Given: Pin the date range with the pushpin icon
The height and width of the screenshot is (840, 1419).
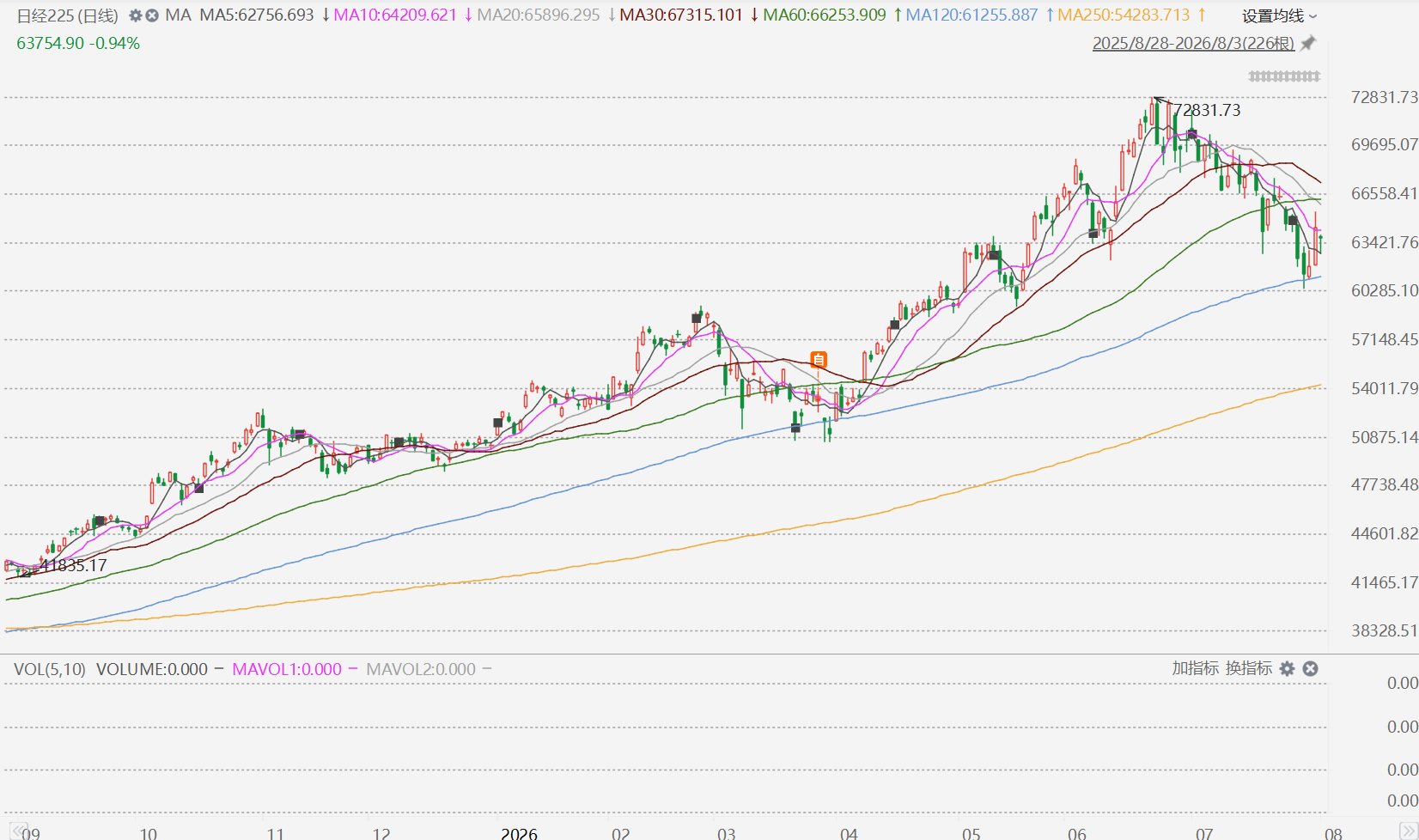Looking at the screenshot, I should (1307, 43).
